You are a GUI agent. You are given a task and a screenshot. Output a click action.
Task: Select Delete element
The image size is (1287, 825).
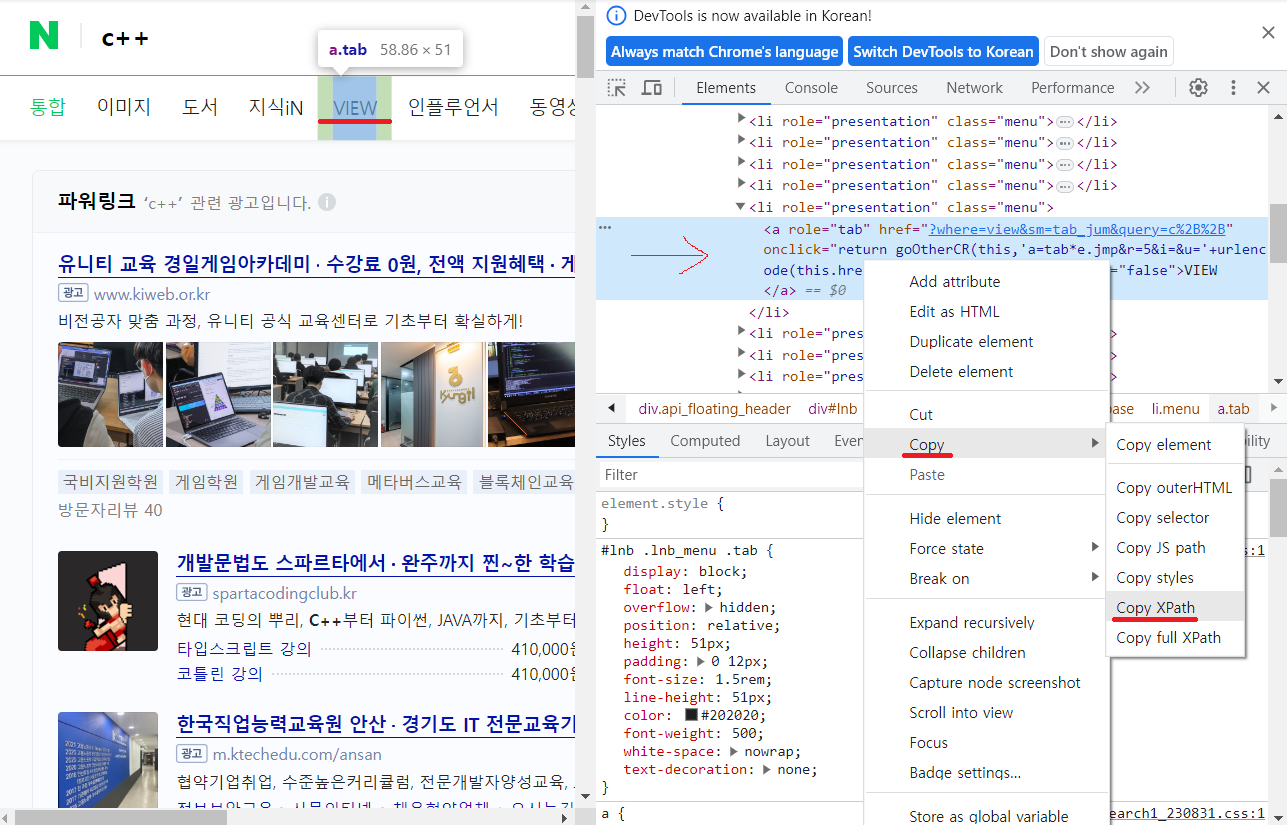[x=984, y=371]
